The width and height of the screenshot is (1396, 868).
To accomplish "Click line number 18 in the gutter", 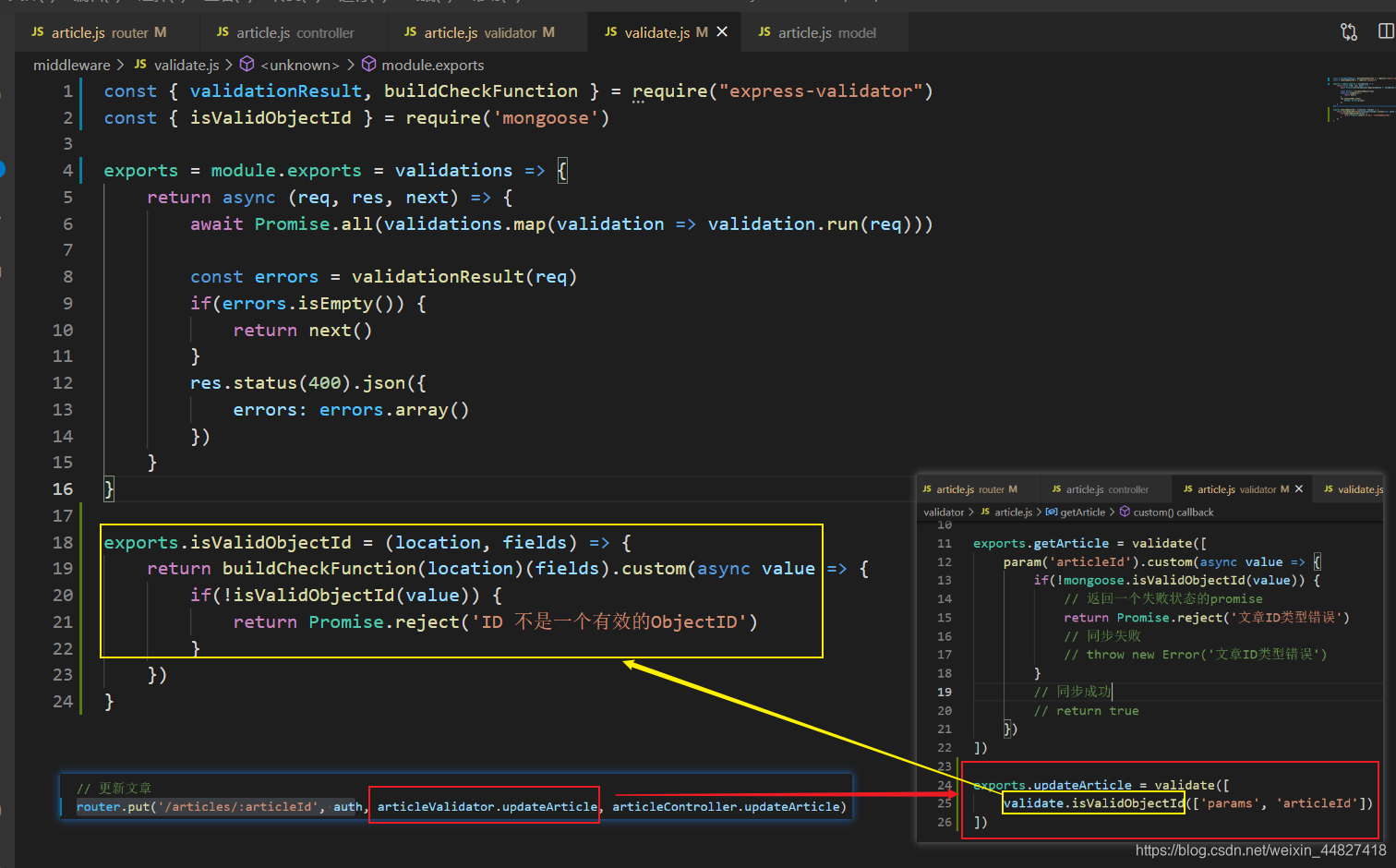I will click(63, 543).
